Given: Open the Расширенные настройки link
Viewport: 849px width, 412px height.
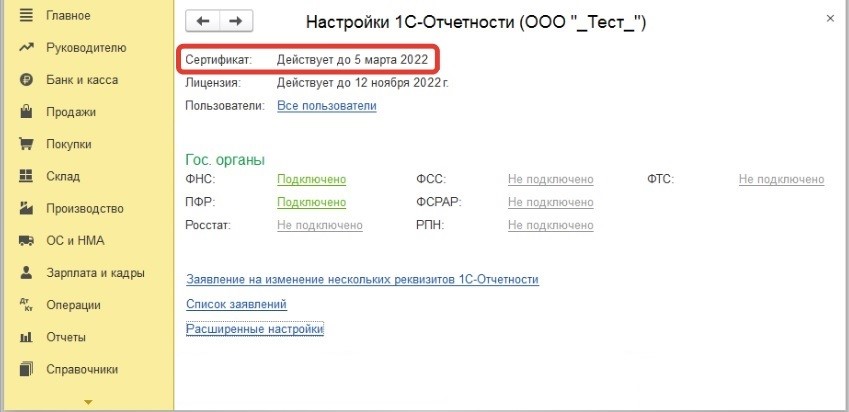Looking at the screenshot, I should (x=255, y=329).
